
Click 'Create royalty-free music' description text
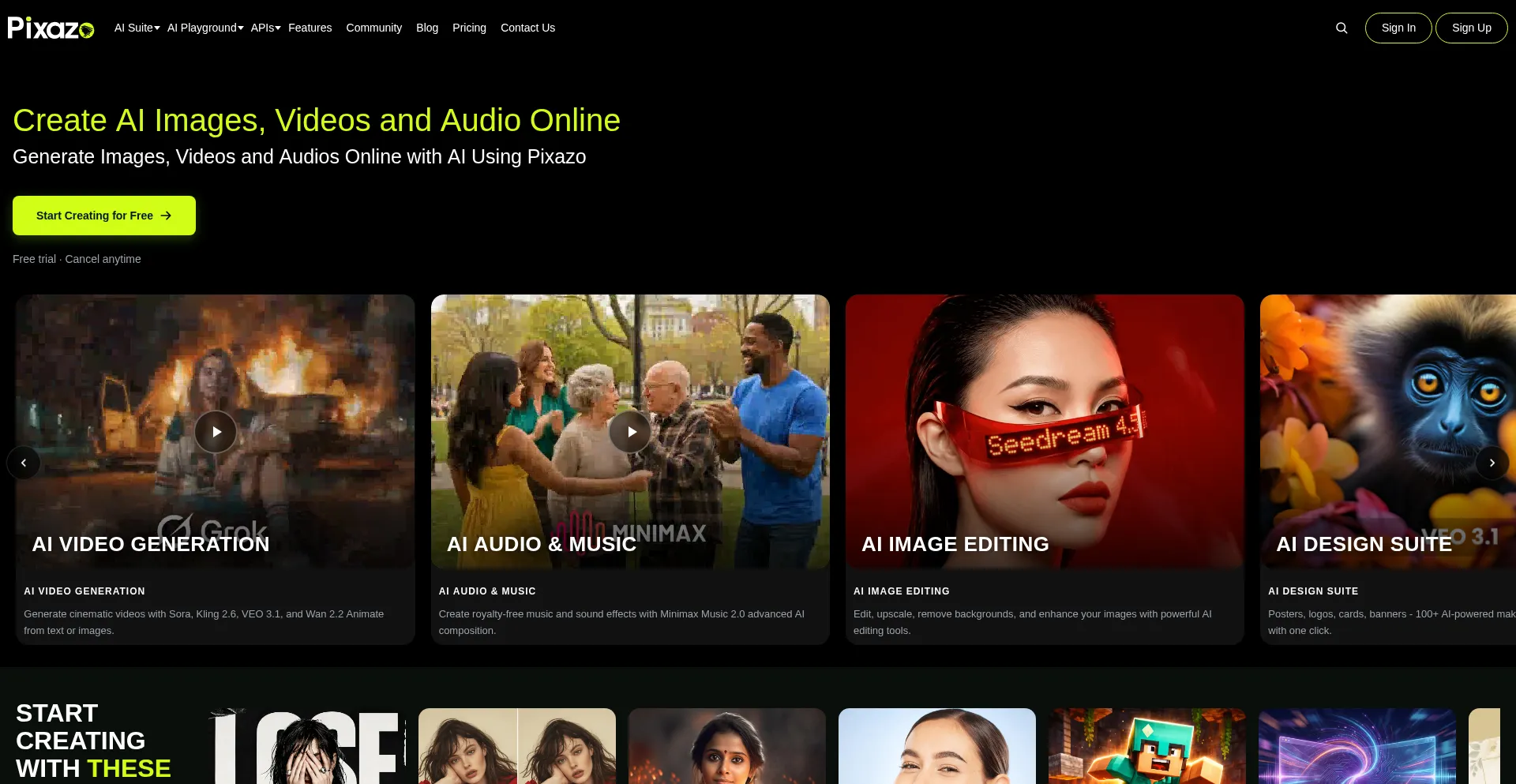tap(621, 622)
